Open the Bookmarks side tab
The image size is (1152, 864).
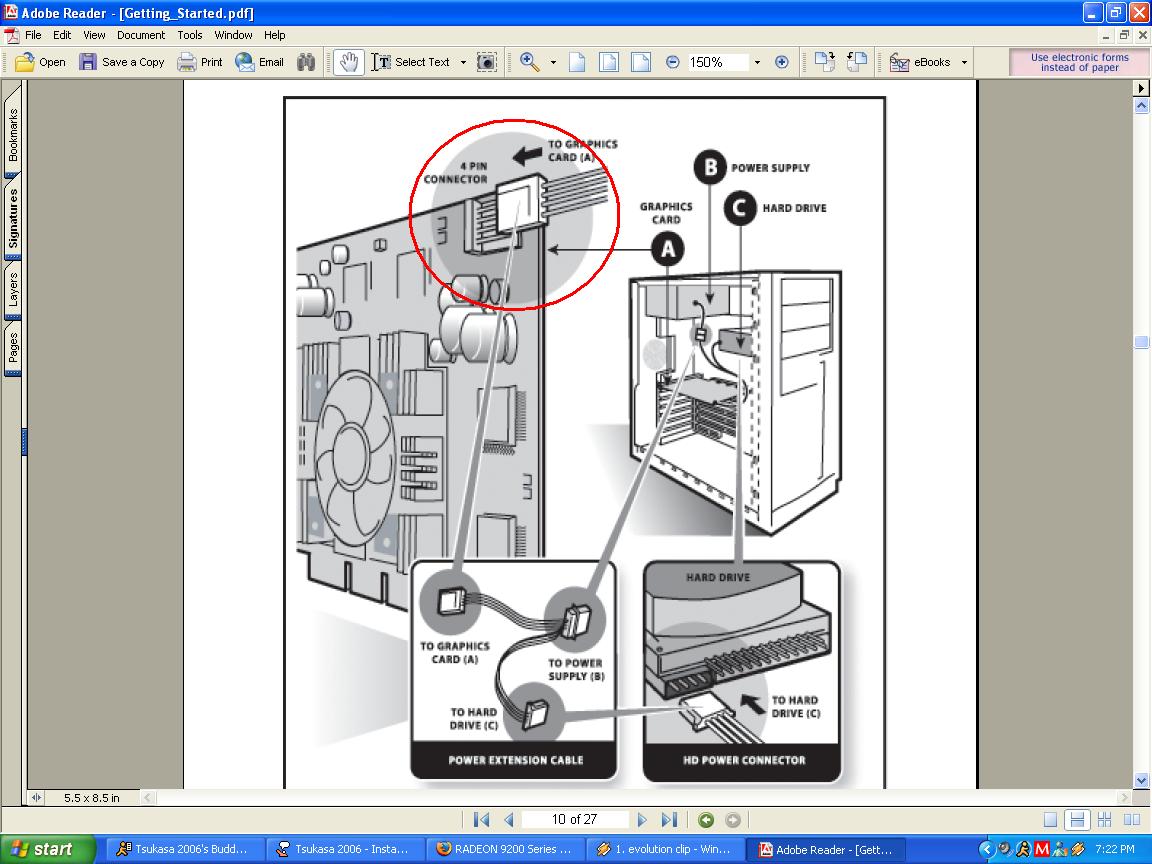[x=13, y=135]
